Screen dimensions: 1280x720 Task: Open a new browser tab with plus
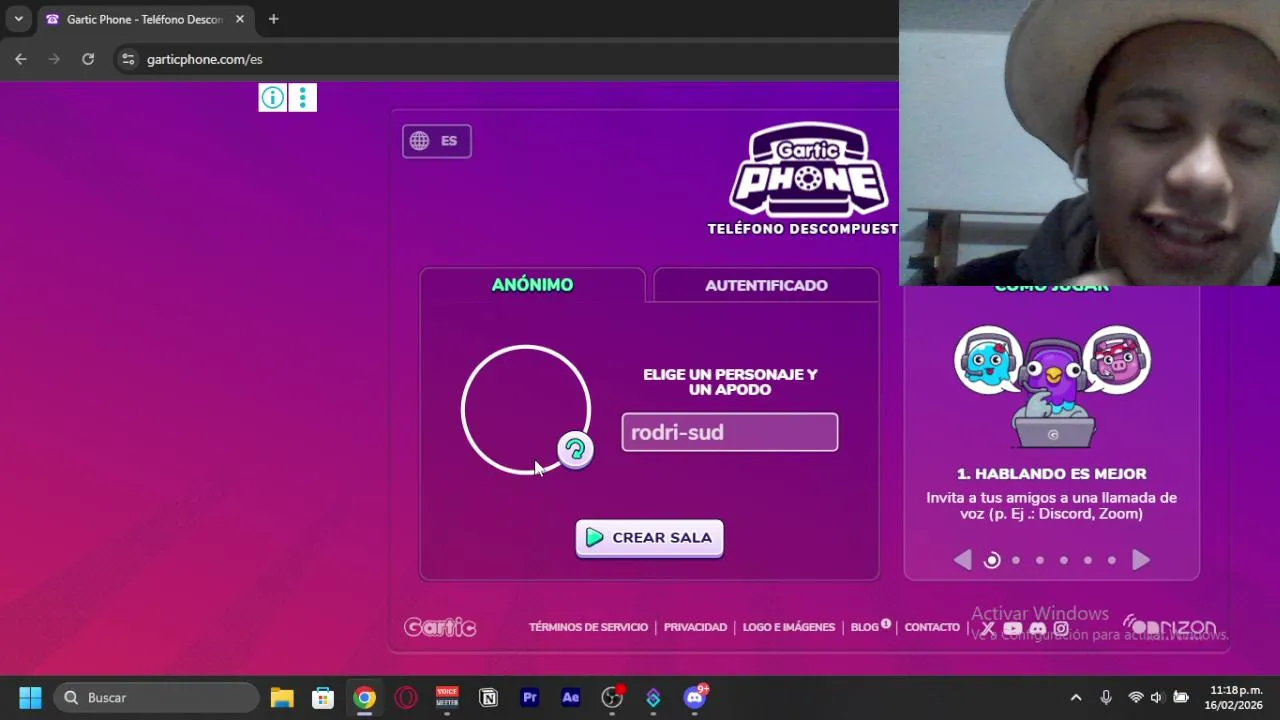[273, 19]
